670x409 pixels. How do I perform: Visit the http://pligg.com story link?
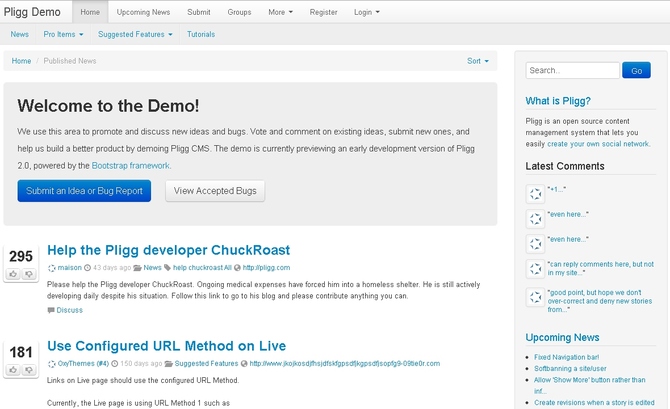(266, 268)
